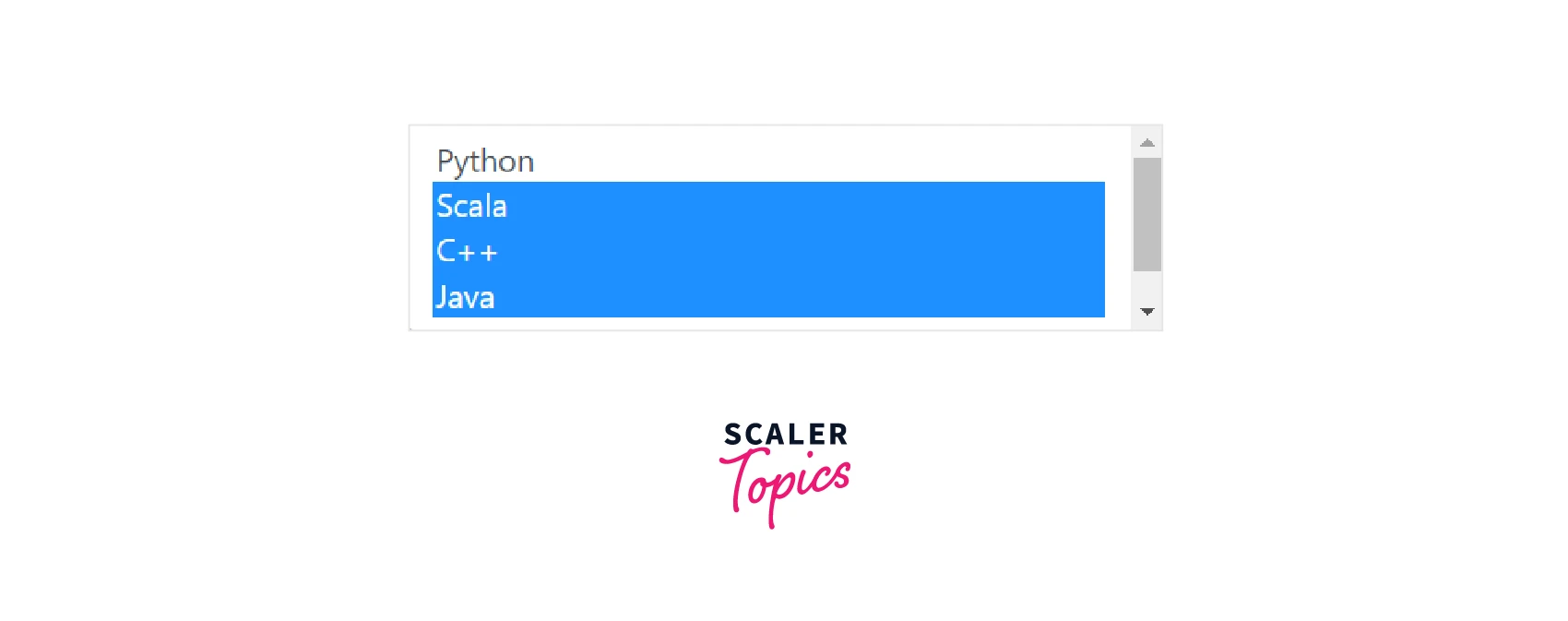This screenshot has height=621, width=1568.
Task: Select the Python option in the list
Action: pyautogui.click(x=485, y=161)
